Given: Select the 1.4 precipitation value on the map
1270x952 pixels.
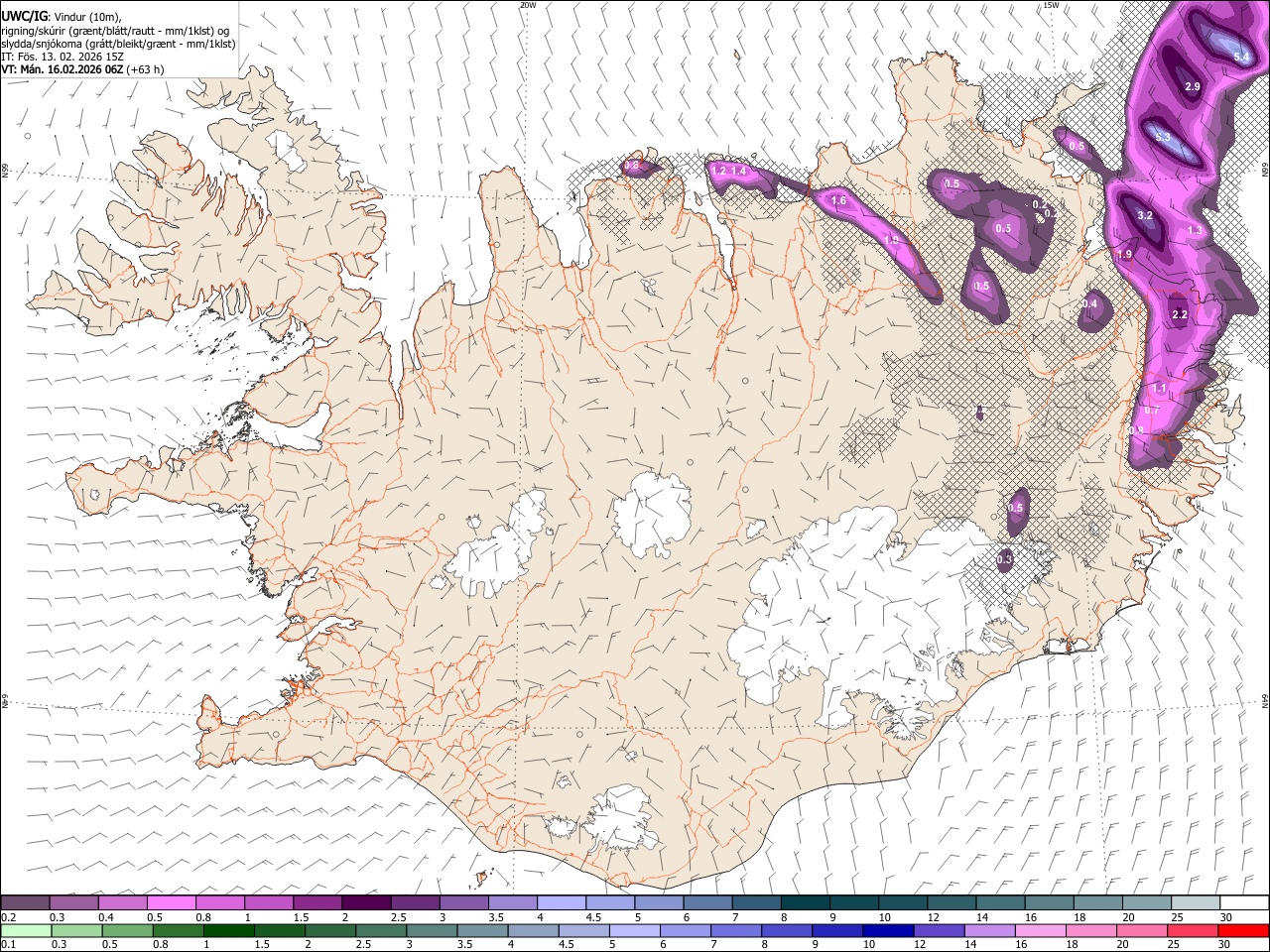Looking at the screenshot, I should pos(738,172).
